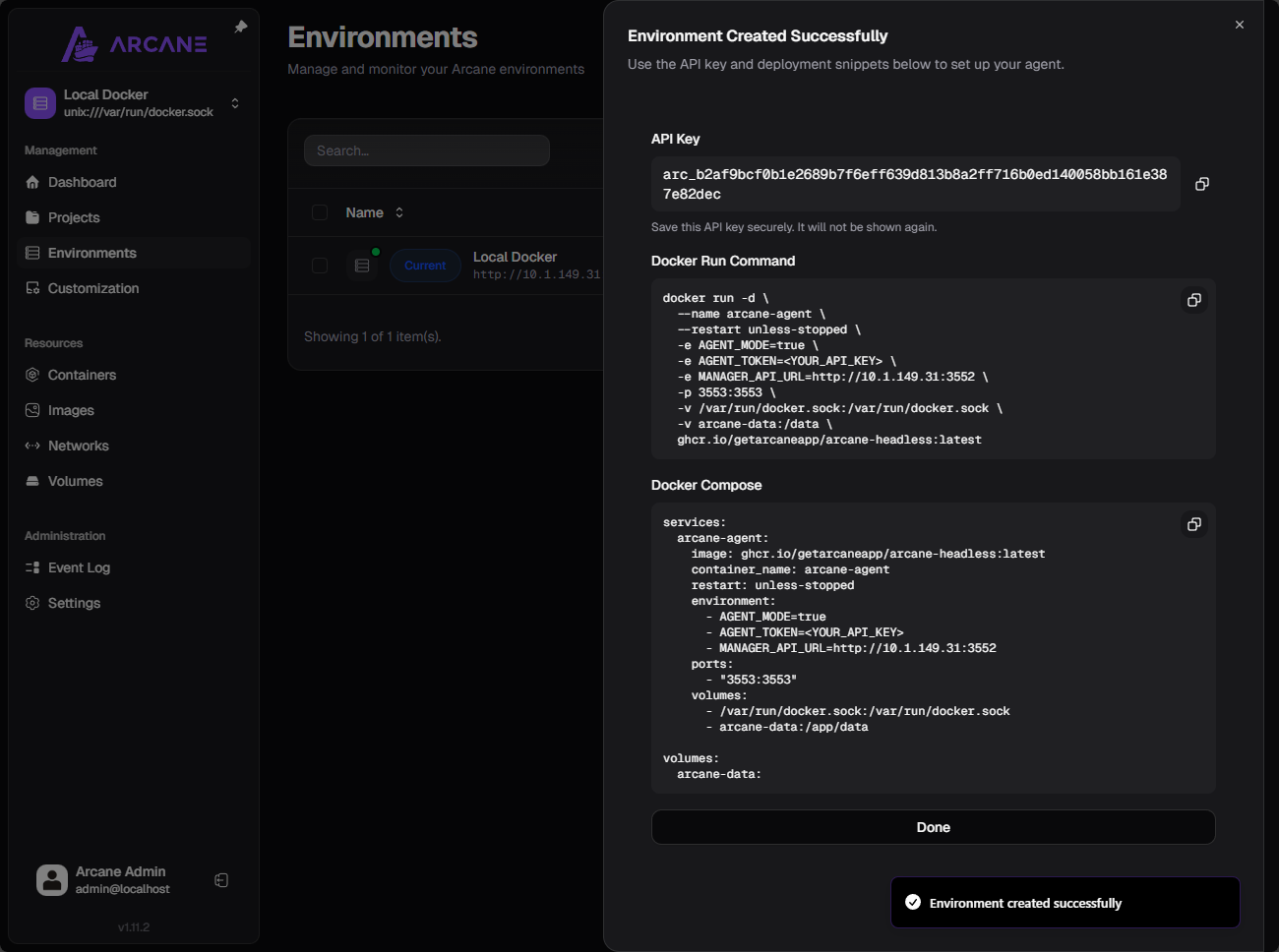Screen dimensions: 1279x952
Task: Open Containers from the sidebar
Action: (x=82, y=375)
